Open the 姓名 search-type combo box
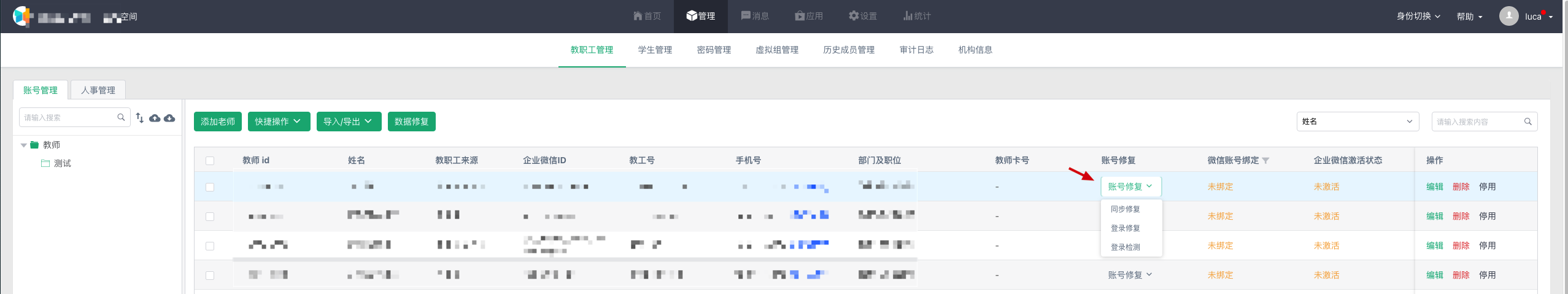Viewport: 1568px width, 294px height. tap(1358, 122)
